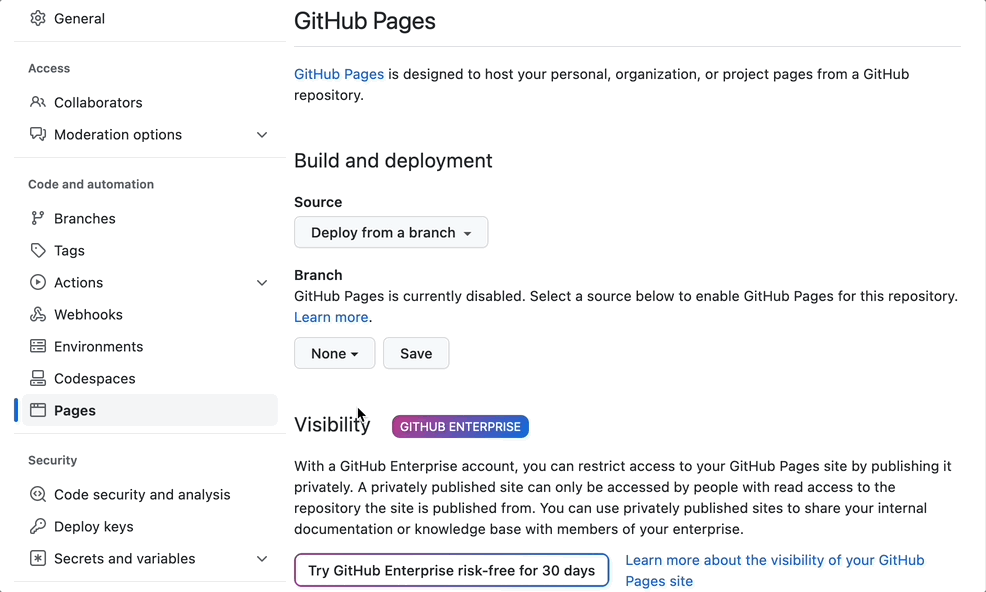Open Secrets and variables menu item
Screen dimensions: 986x592
(x=124, y=559)
